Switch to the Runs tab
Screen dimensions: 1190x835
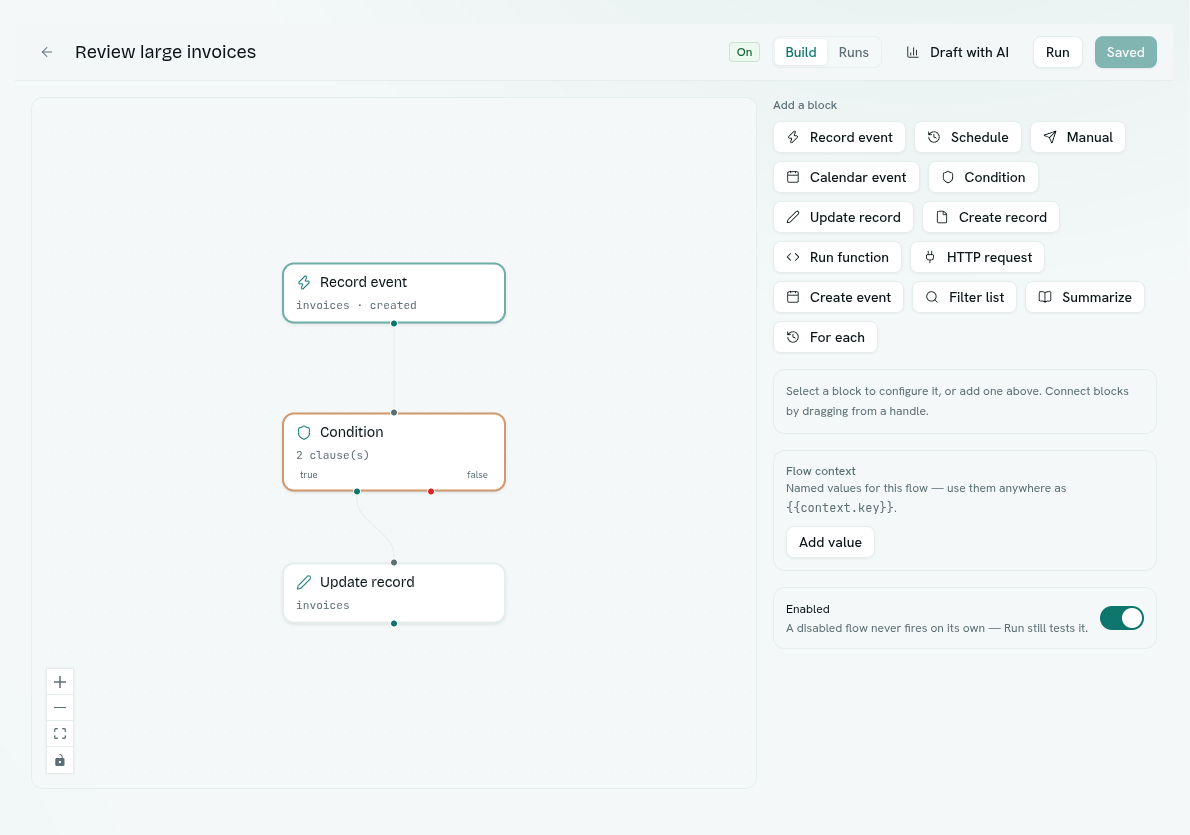click(853, 52)
